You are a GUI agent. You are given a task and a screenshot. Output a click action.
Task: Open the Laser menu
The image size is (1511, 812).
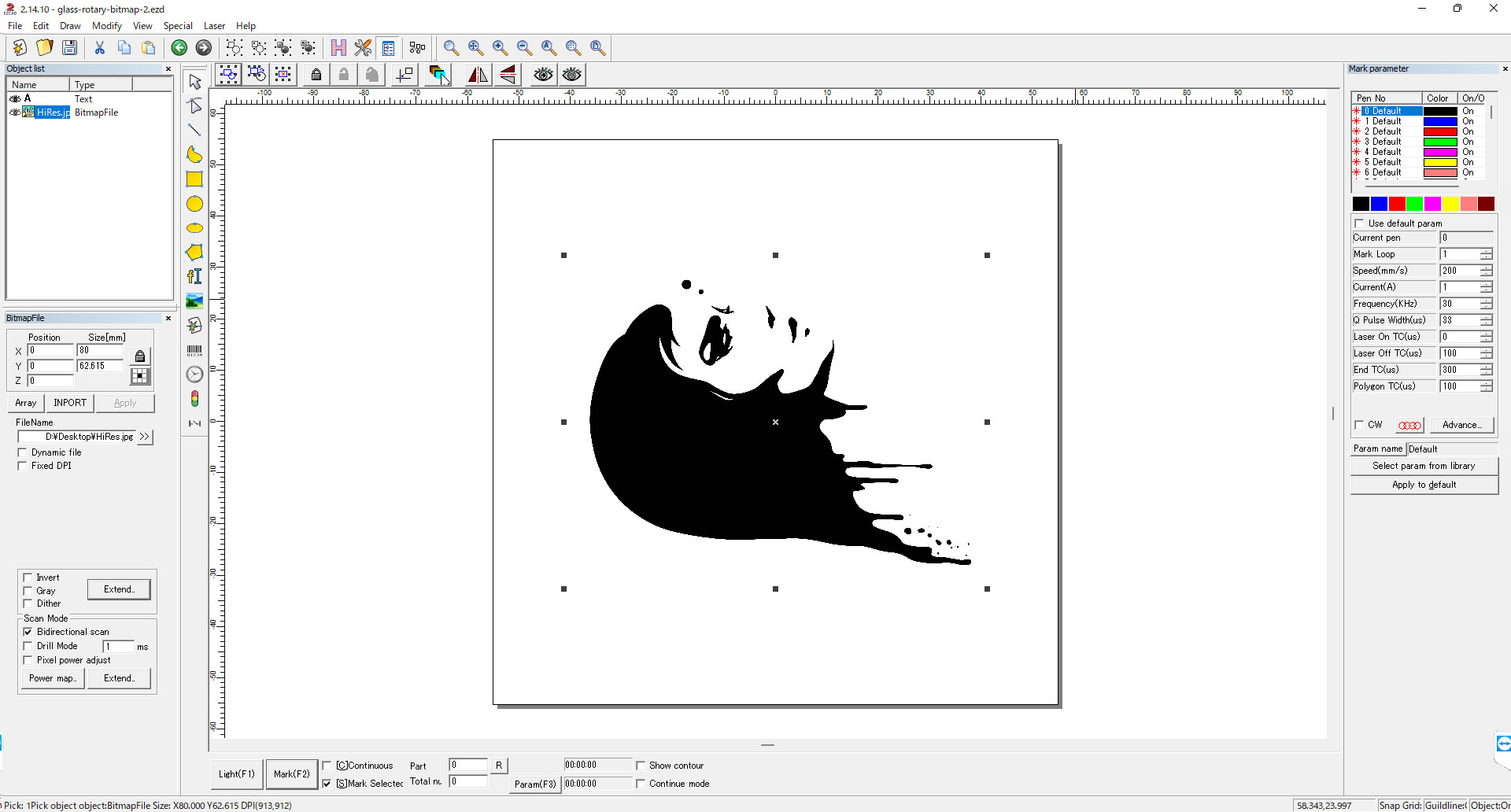214,26
